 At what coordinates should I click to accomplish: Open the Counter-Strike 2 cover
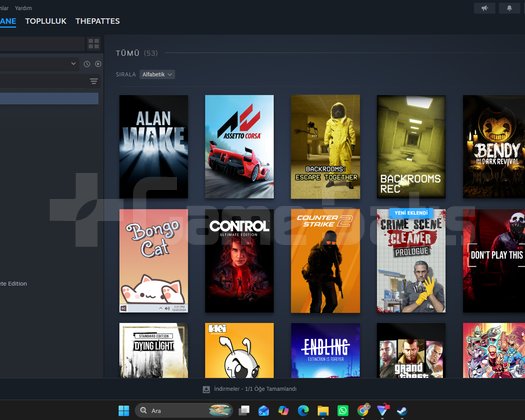tap(325, 261)
